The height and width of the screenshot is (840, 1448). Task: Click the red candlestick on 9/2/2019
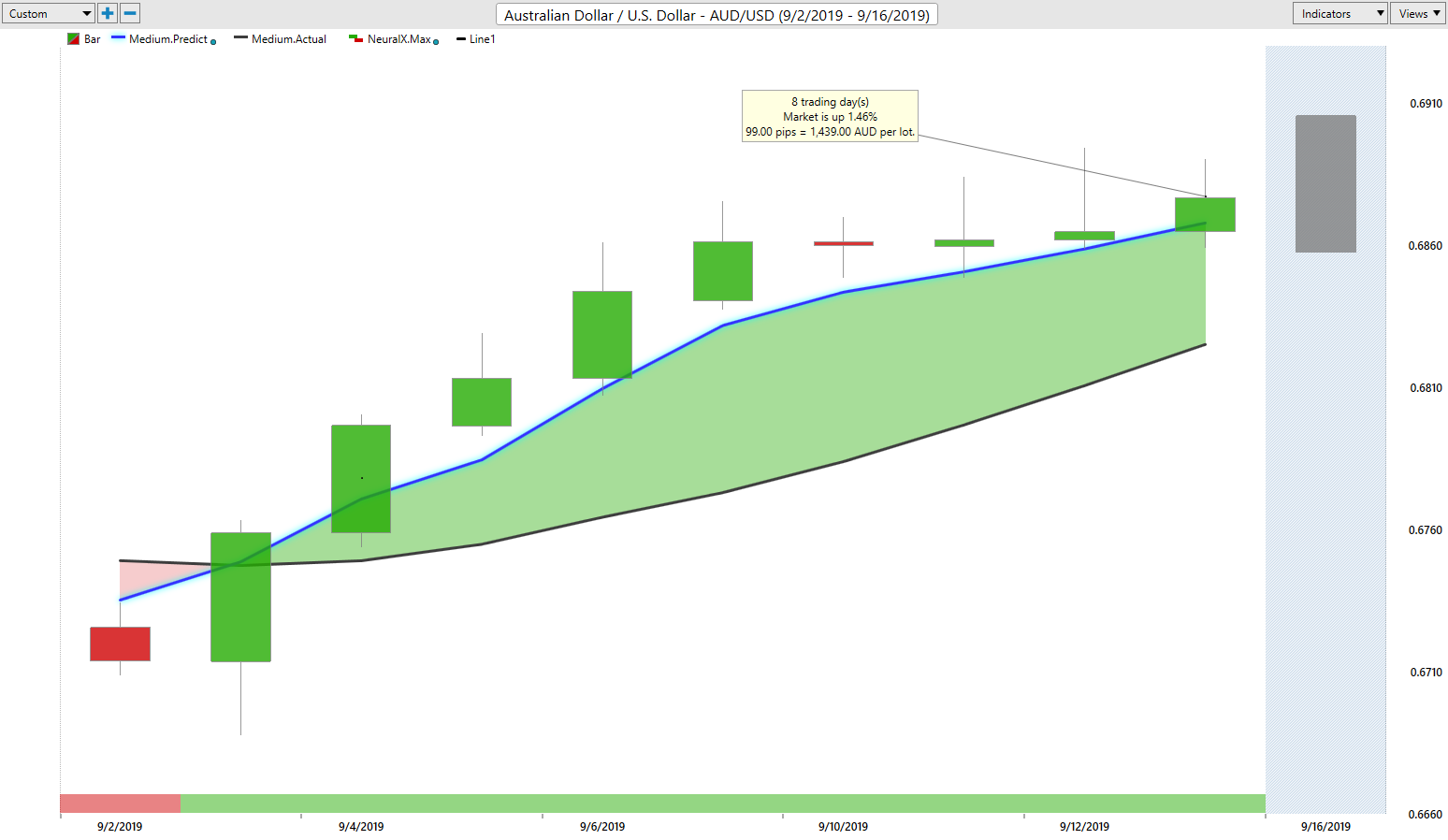coord(120,644)
